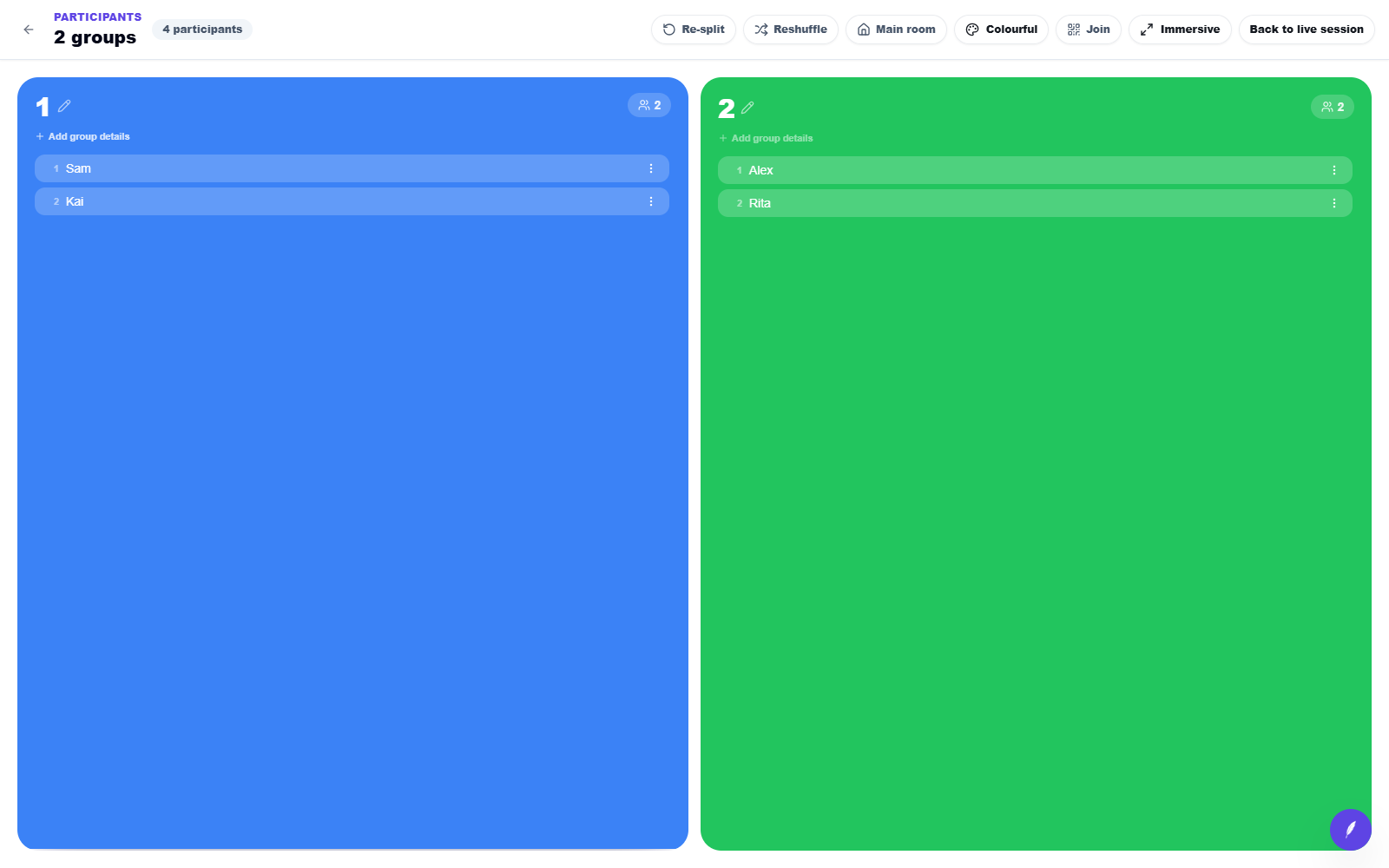Select participant Kai in group 1

[352, 201]
